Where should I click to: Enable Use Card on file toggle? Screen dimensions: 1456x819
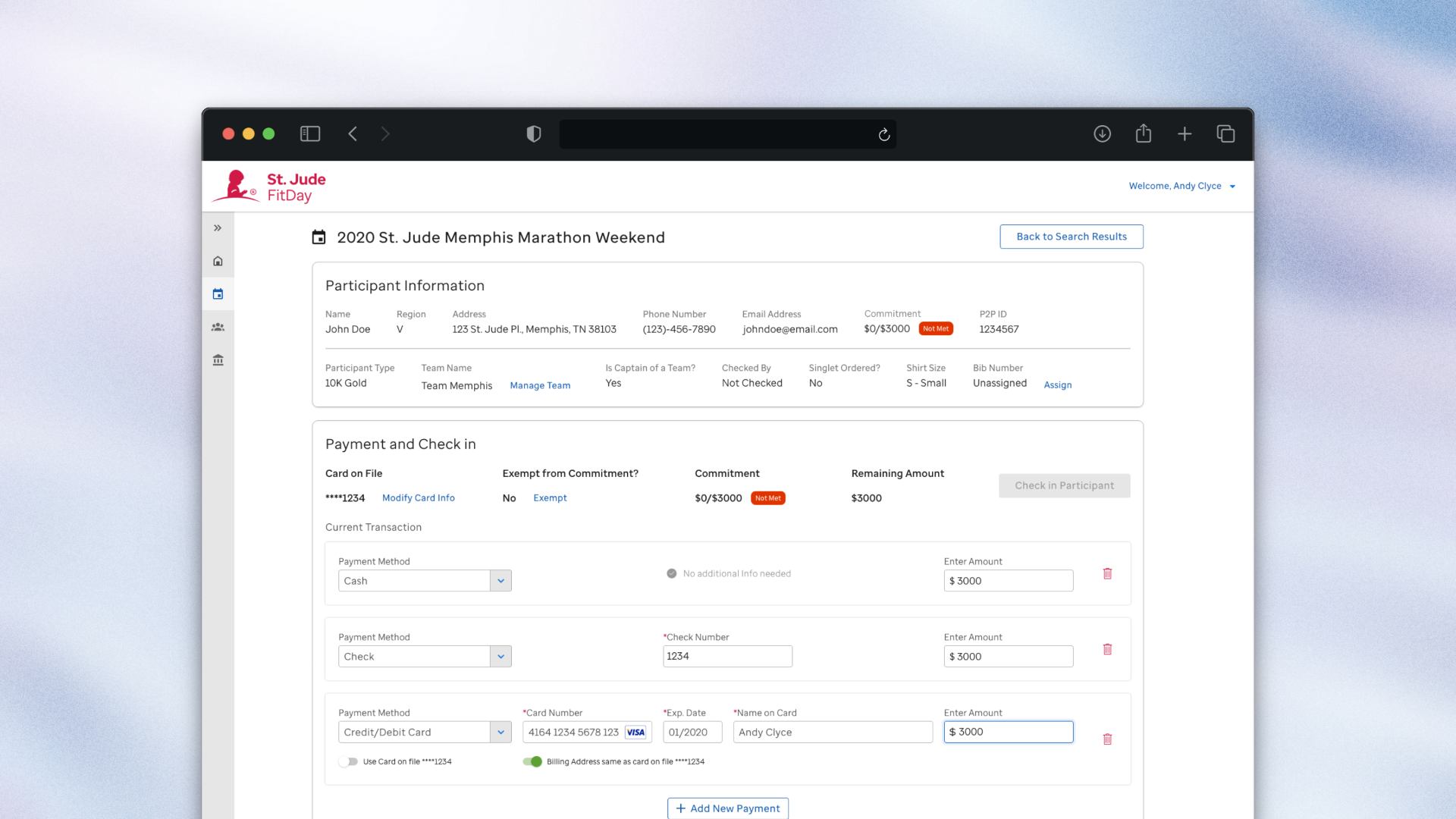348,761
